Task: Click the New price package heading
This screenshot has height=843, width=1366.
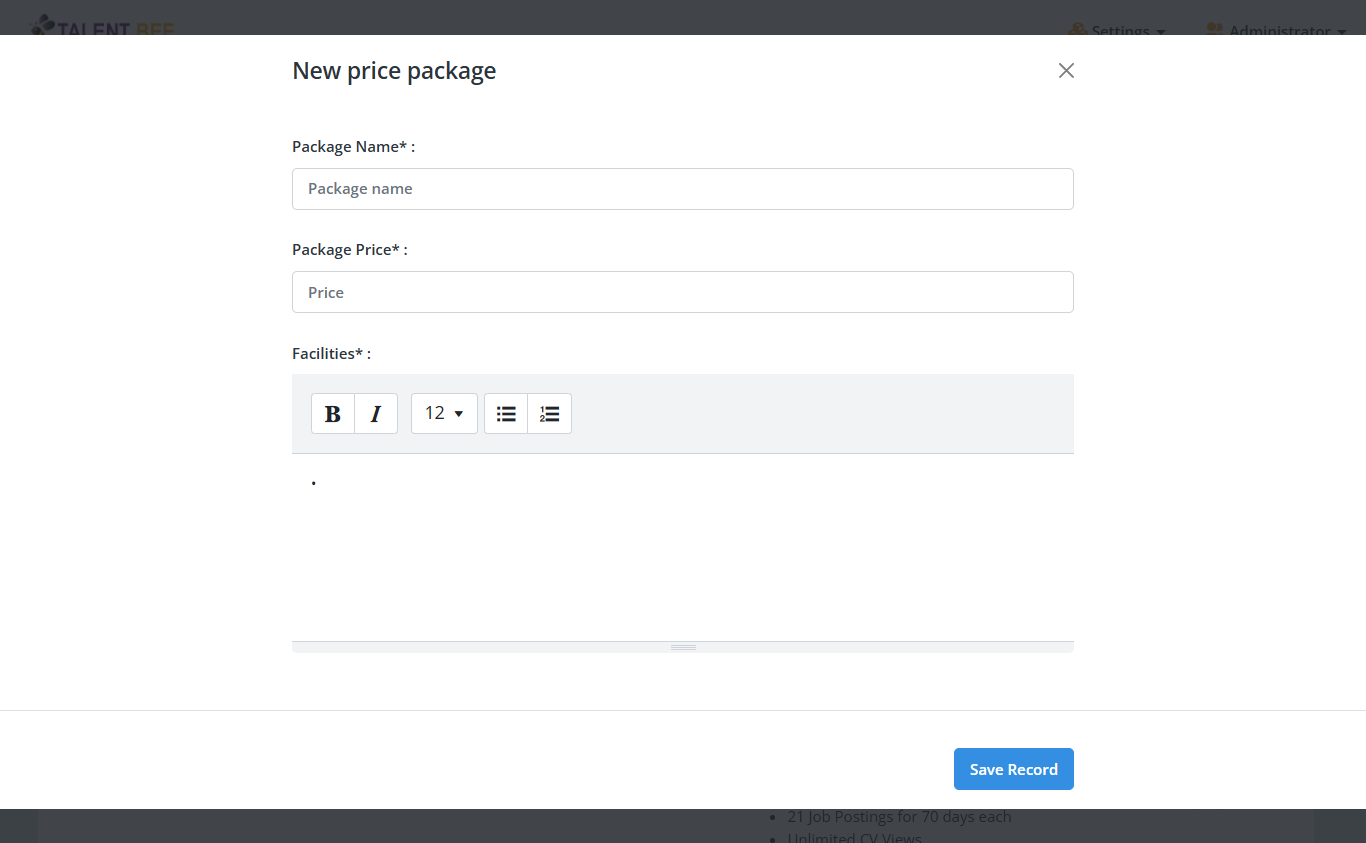Action: pyautogui.click(x=394, y=71)
